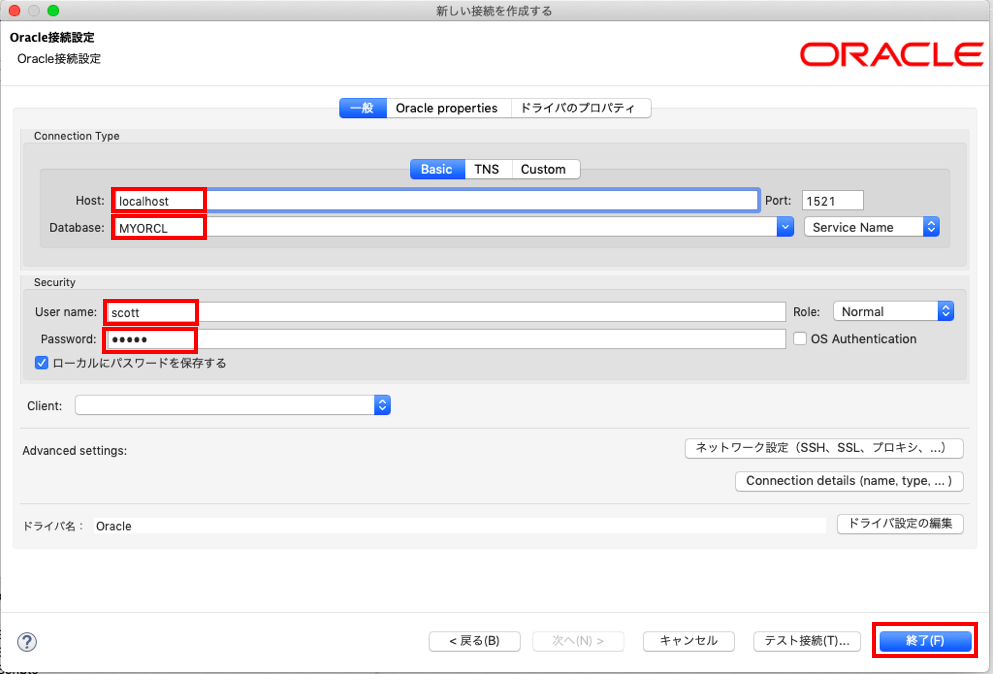Screen dimensions: 993x674
Task: Uncheck ローカルにパスワードを保存する checkbox
Action: tap(42, 363)
